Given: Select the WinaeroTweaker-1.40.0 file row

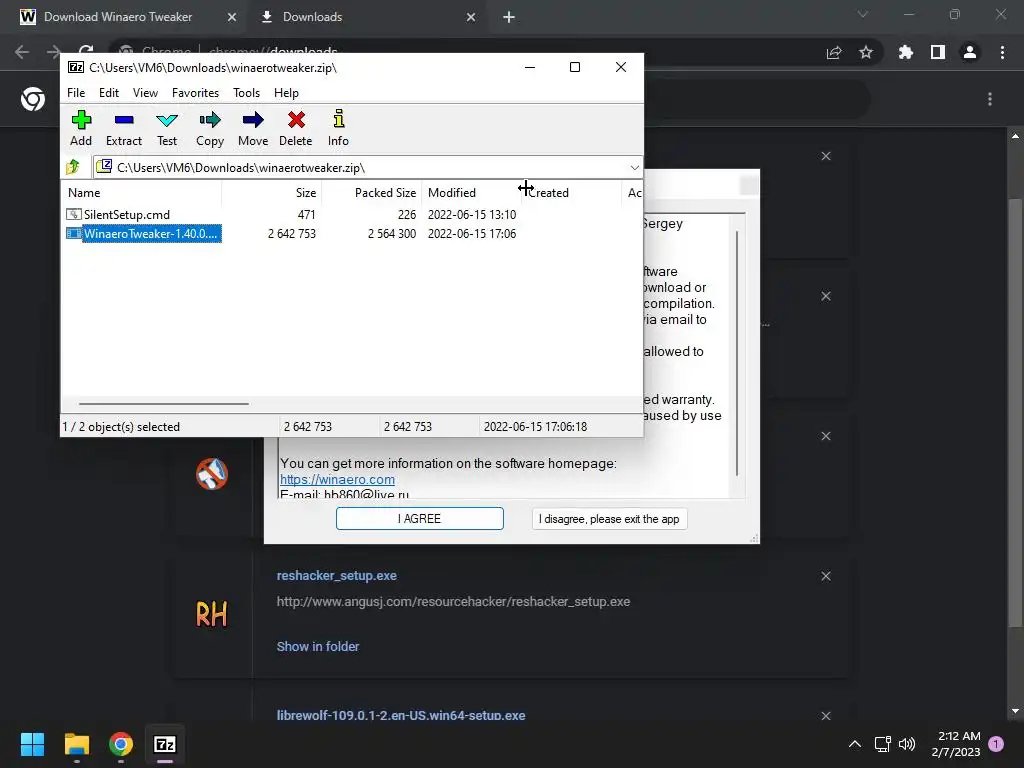Looking at the screenshot, I should tap(144, 234).
